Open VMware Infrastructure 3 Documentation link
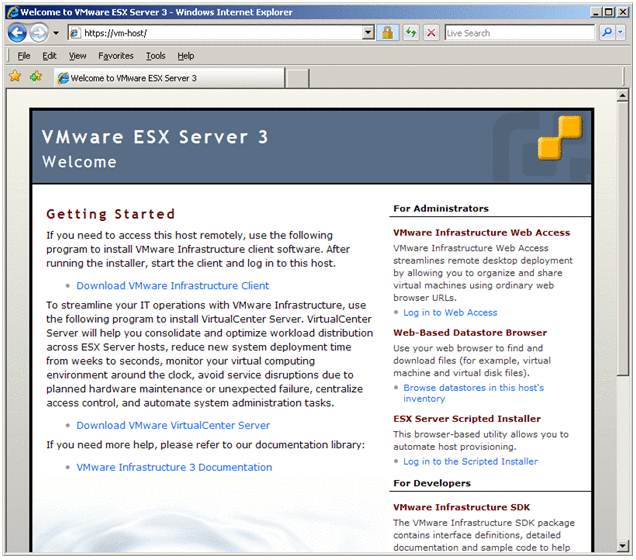The image size is (636, 560). (174, 468)
